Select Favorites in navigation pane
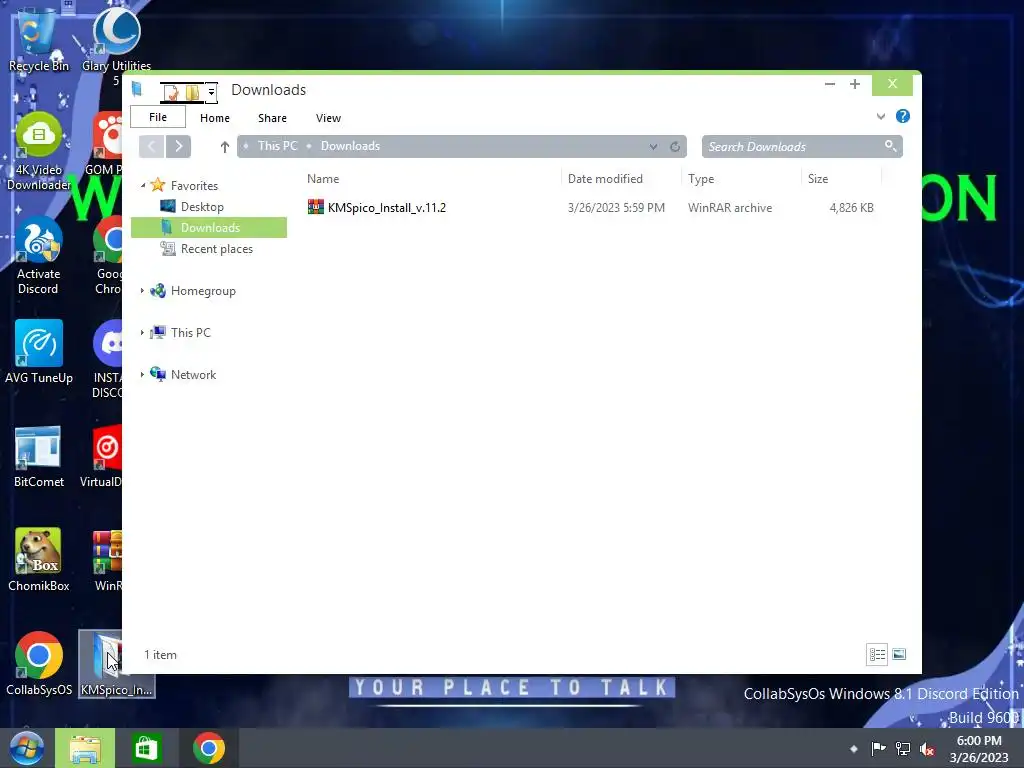The image size is (1024, 768). [x=194, y=185]
